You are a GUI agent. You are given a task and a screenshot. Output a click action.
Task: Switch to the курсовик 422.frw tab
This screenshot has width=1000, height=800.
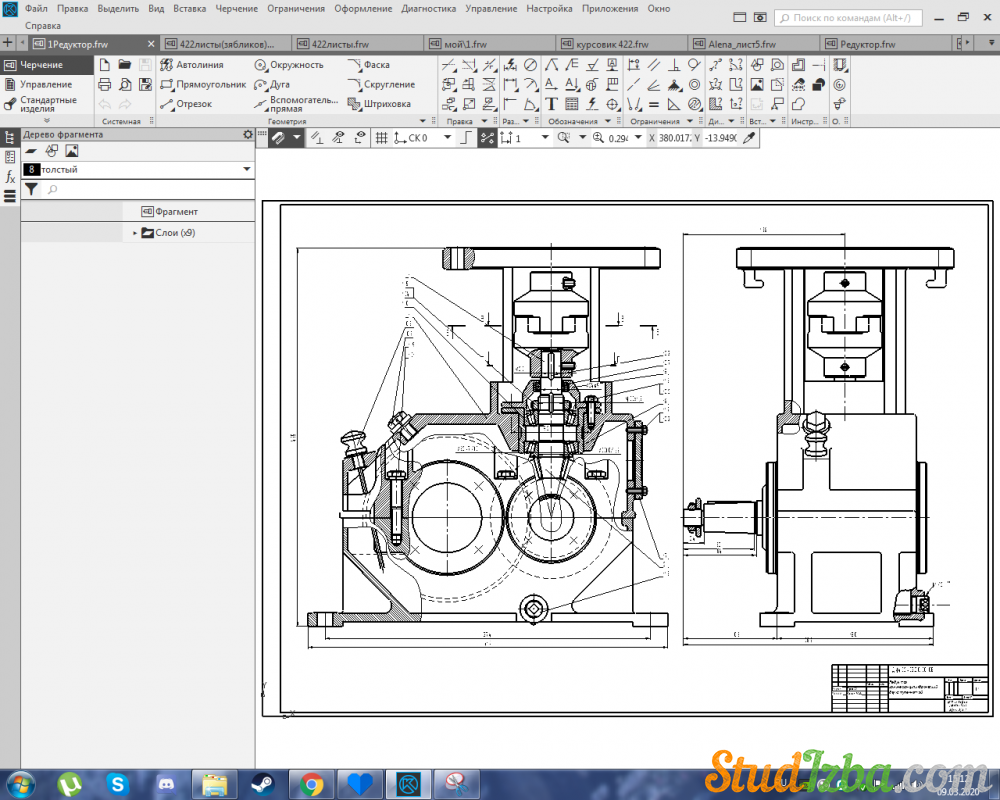[612, 44]
